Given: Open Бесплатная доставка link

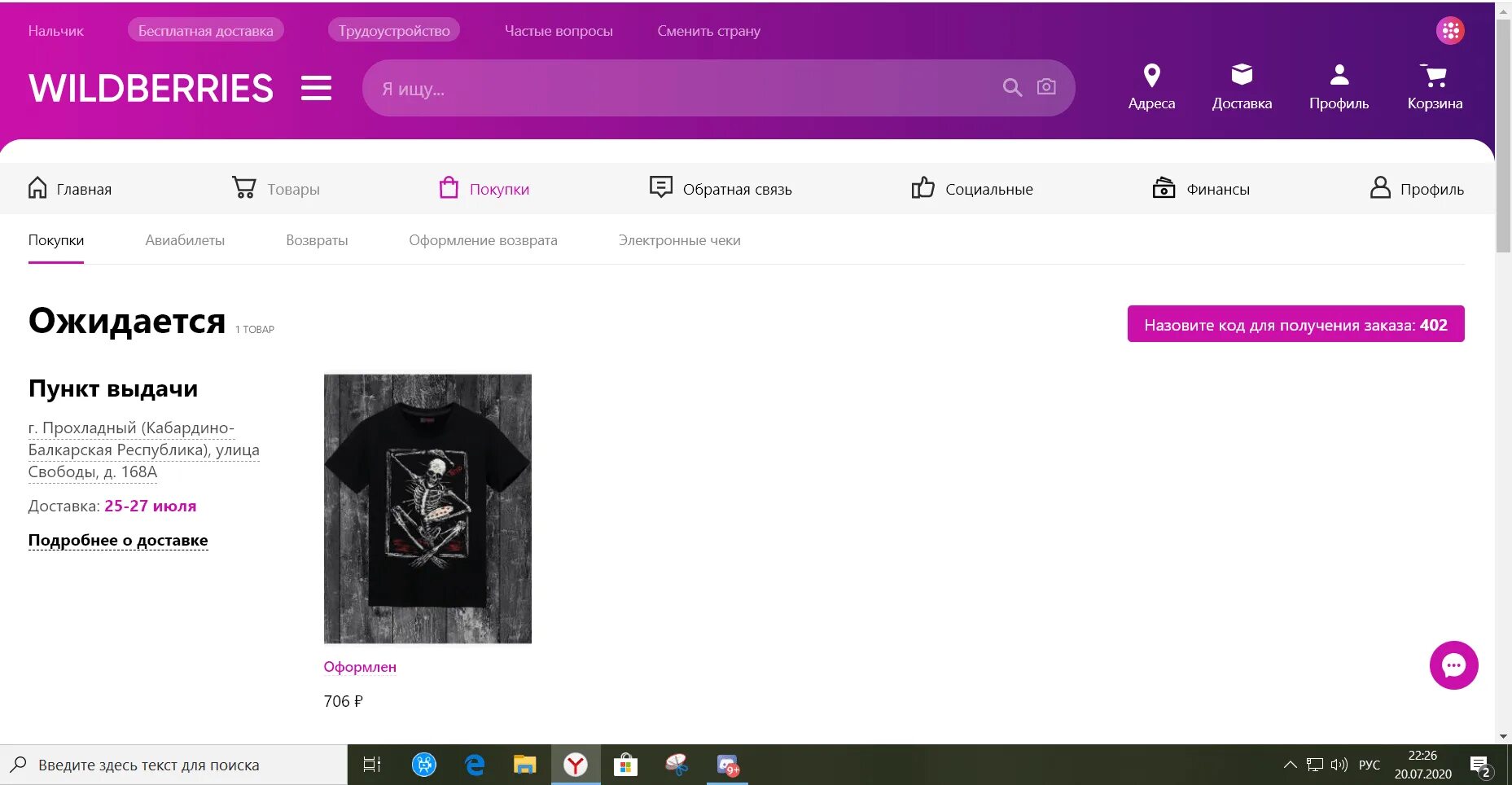Looking at the screenshot, I should 206,31.
